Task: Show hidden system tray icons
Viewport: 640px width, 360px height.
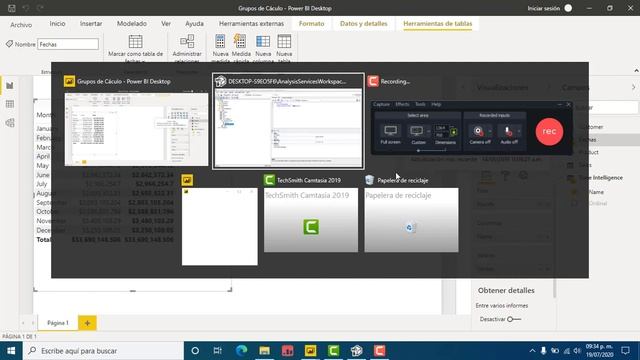Action: (x=532, y=351)
